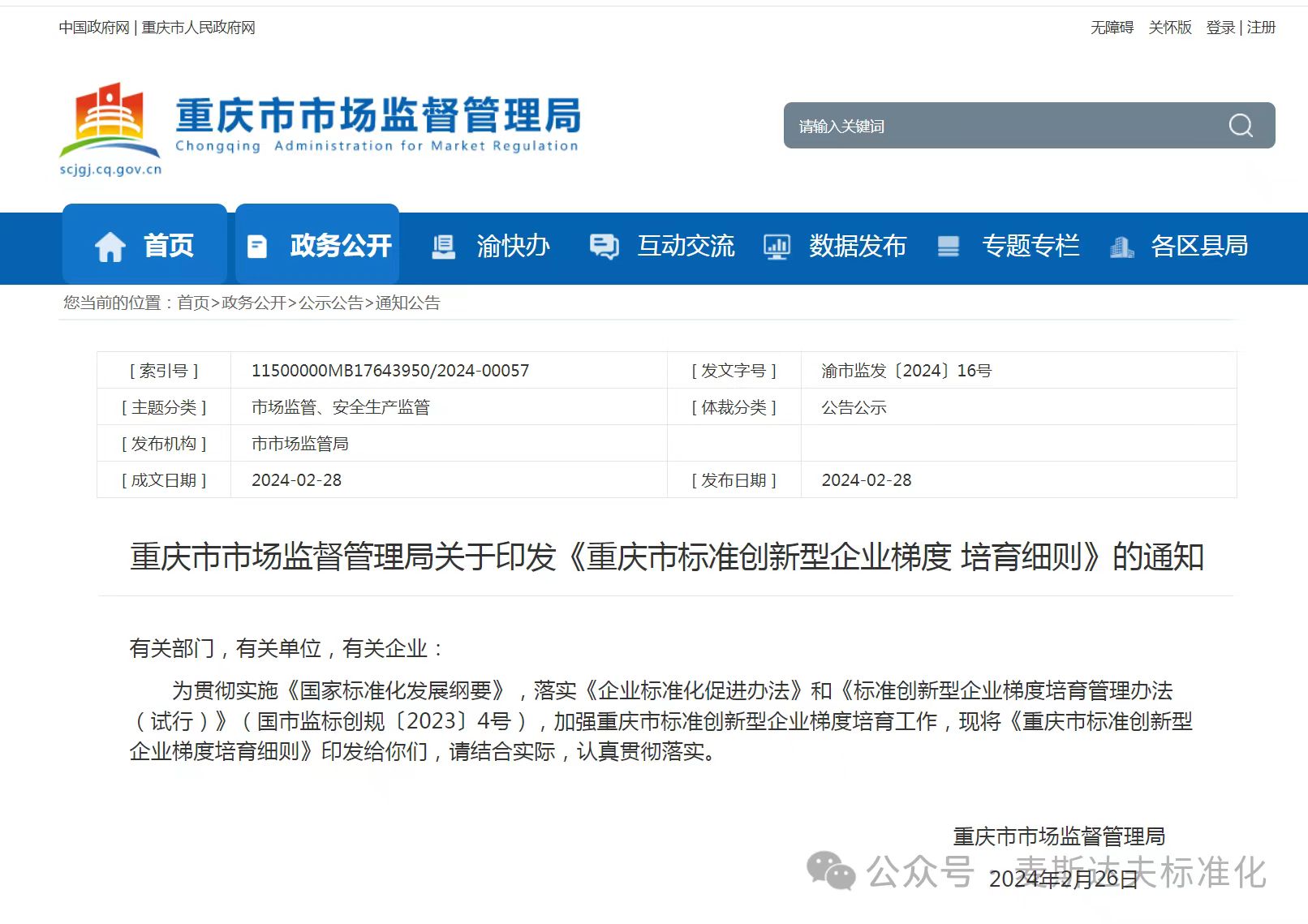Open the 渝快办 navigation menu item
1308x924 pixels.
[513, 246]
